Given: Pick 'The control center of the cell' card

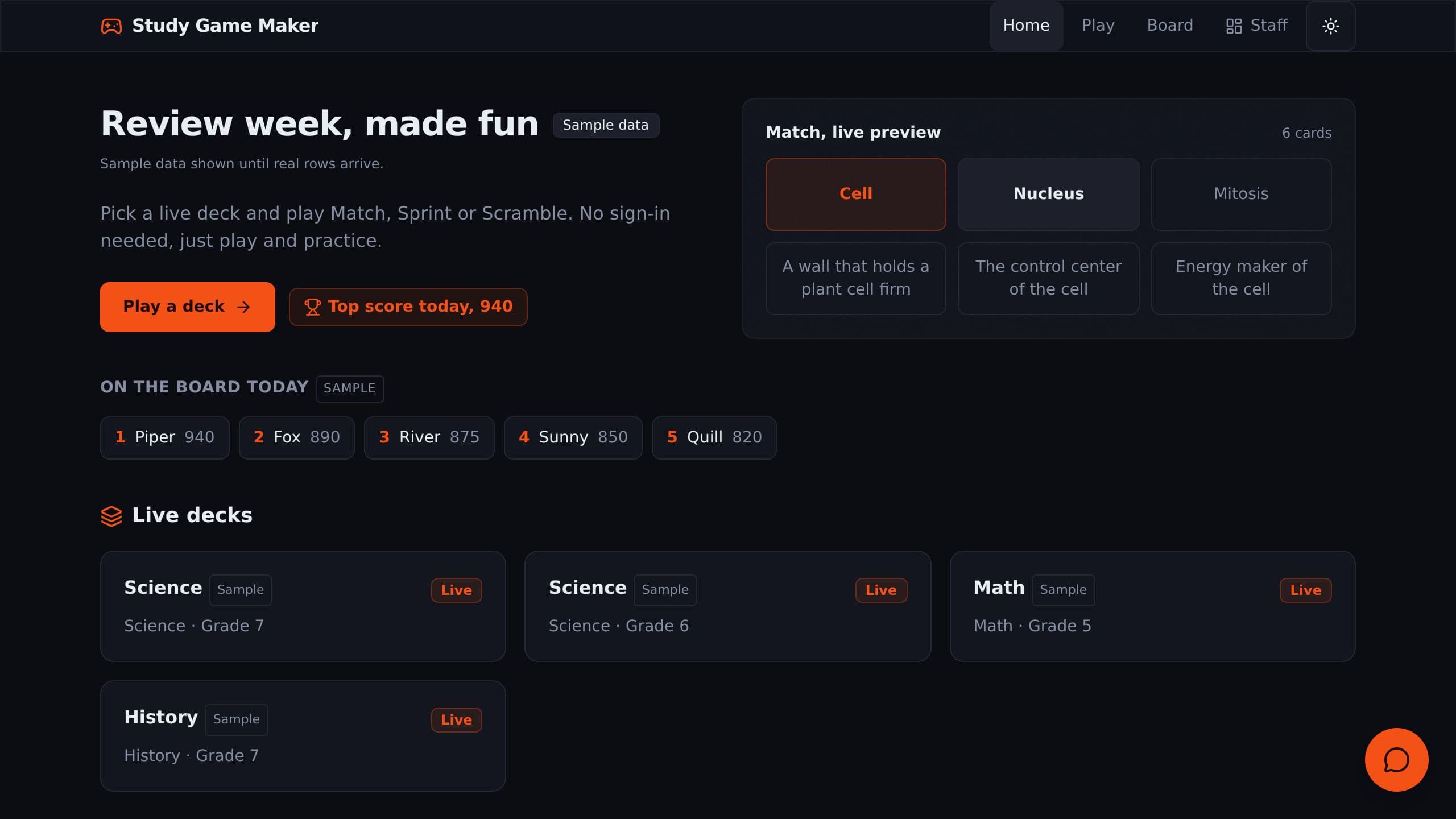Looking at the screenshot, I should 1048,278.
